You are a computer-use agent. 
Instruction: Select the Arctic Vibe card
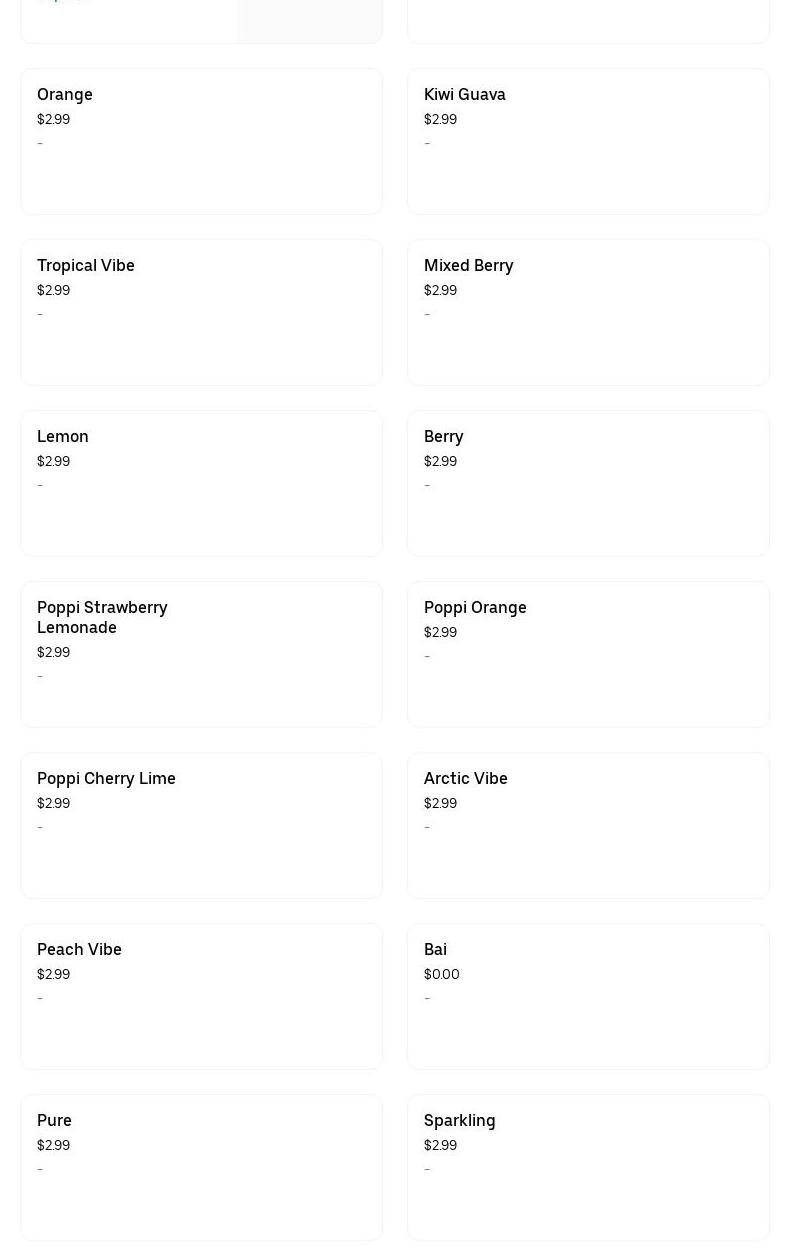pos(588,825)
